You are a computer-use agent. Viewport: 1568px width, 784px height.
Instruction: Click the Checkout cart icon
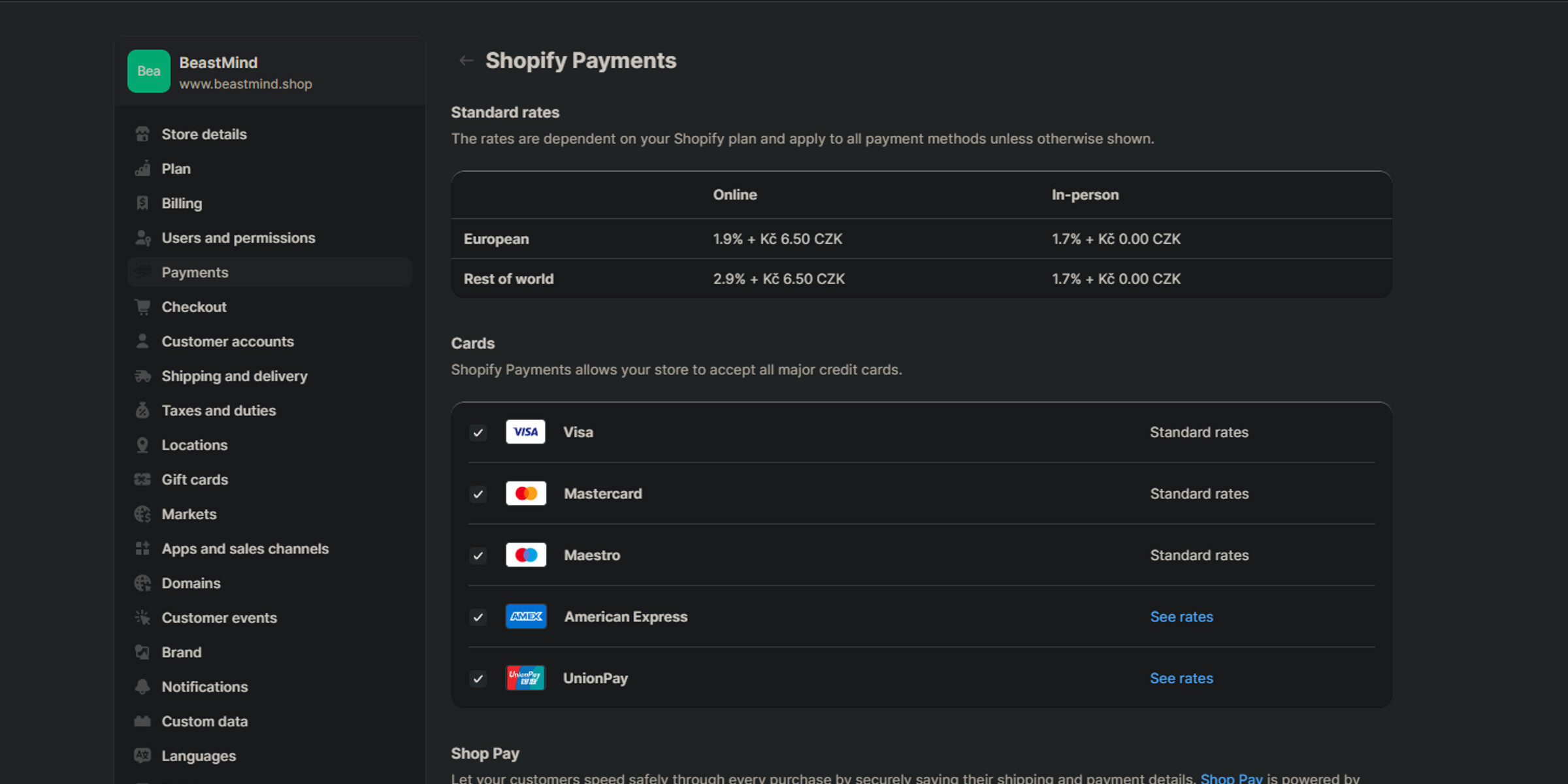[142, 307]
